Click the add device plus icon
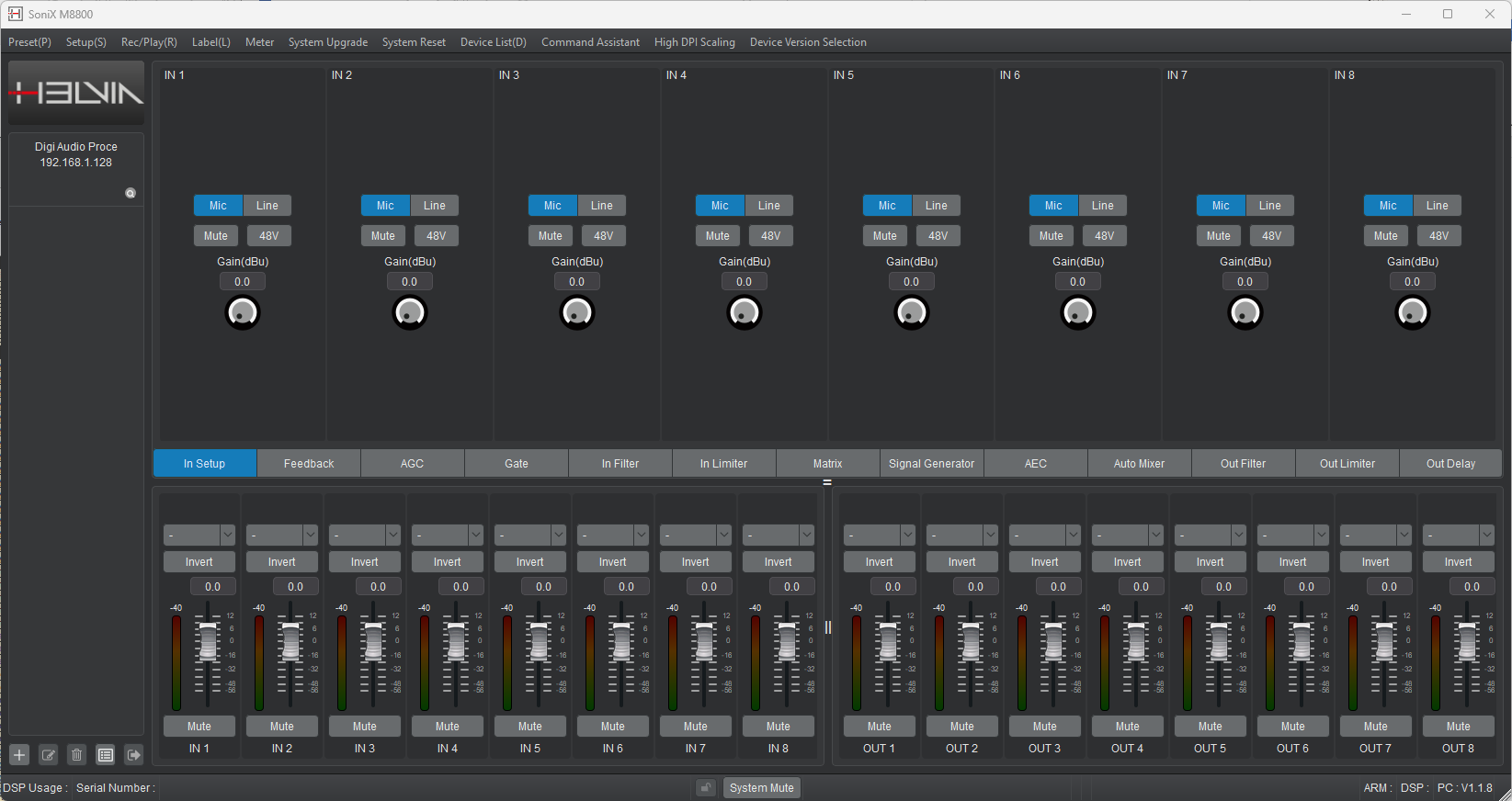The image size is (1512, 801). [19, 755]
